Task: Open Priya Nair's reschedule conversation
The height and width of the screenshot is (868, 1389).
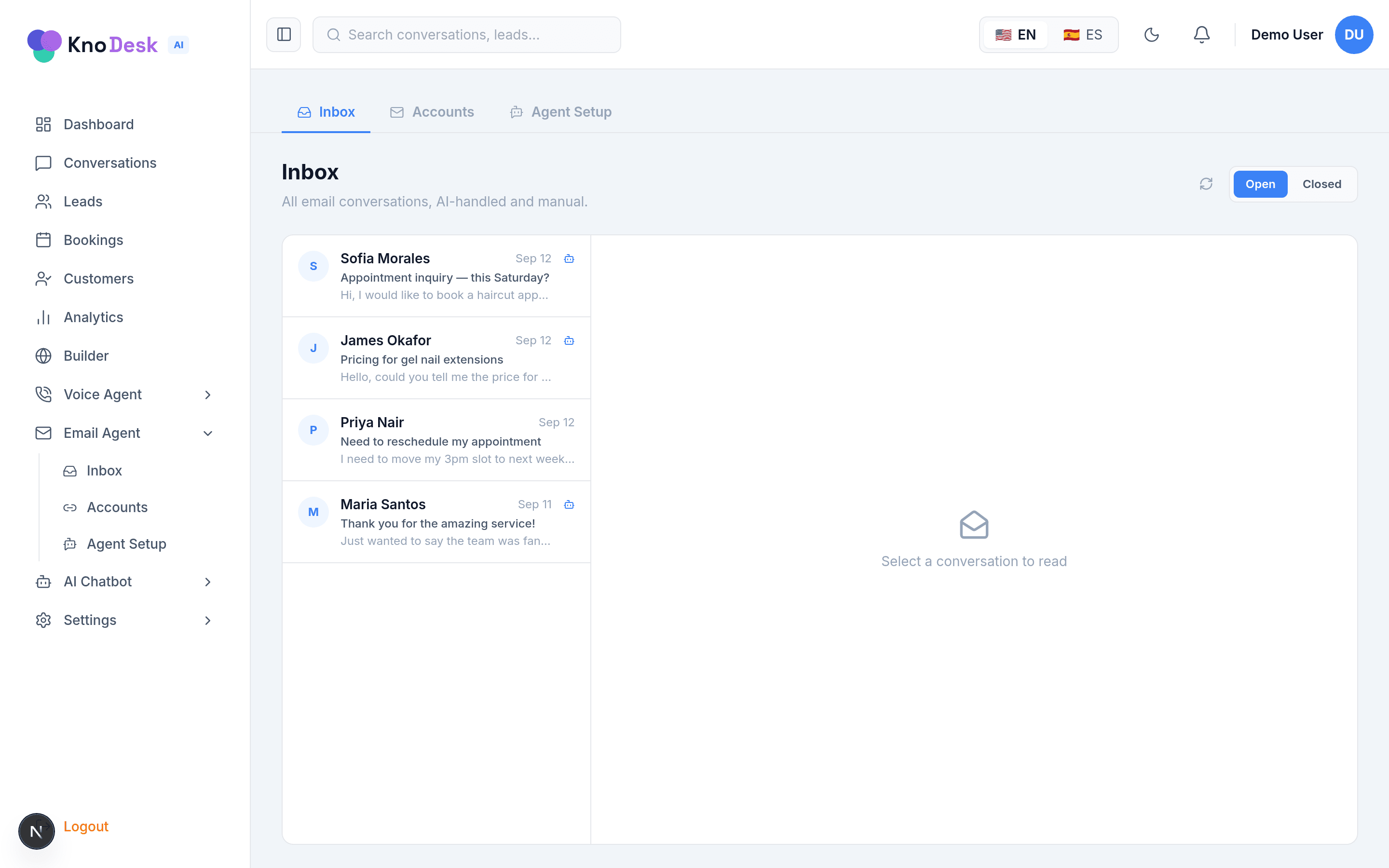Action: point(436,440)
